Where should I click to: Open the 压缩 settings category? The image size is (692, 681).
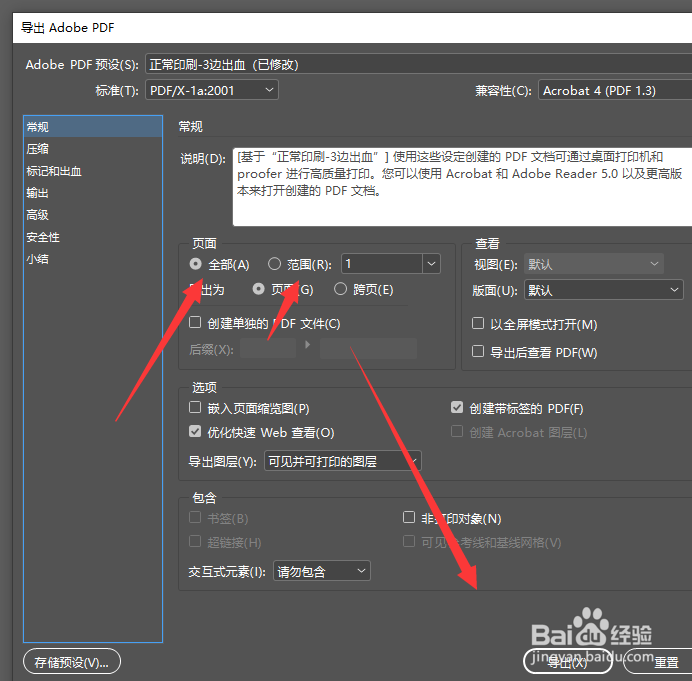(93, 149)
